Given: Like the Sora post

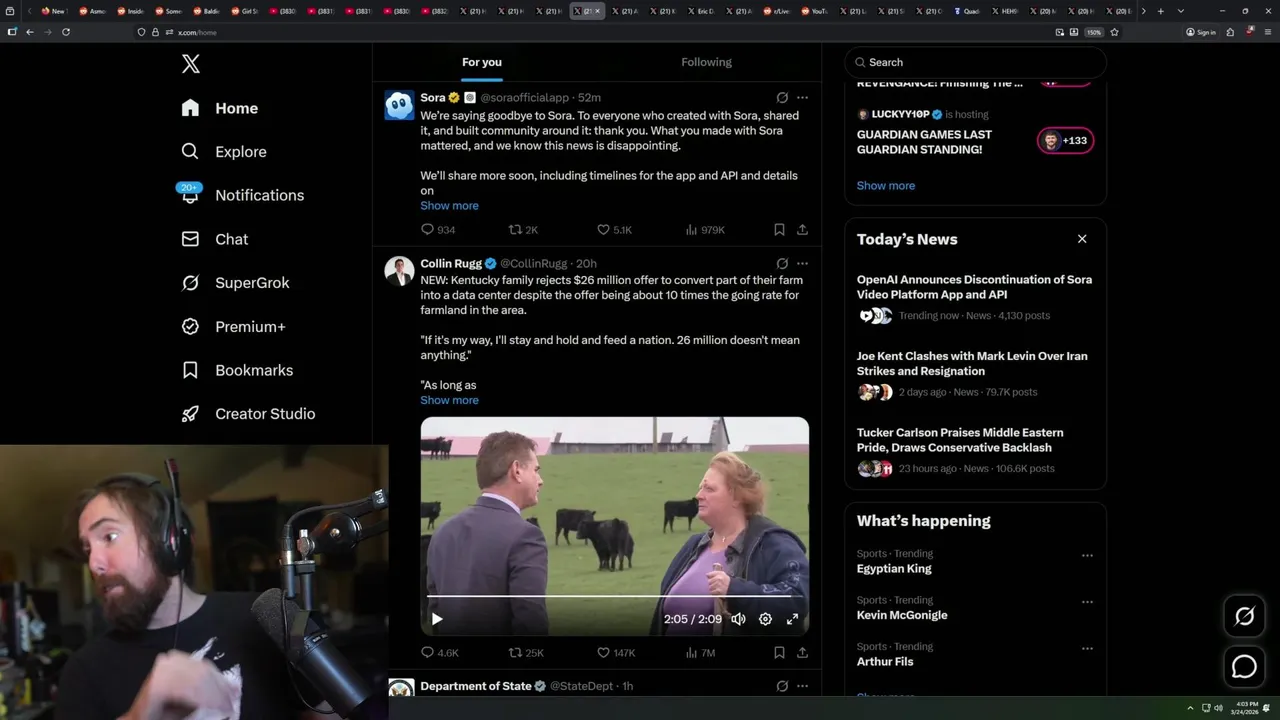Looking at the screenshot, I should click(614, 230).
